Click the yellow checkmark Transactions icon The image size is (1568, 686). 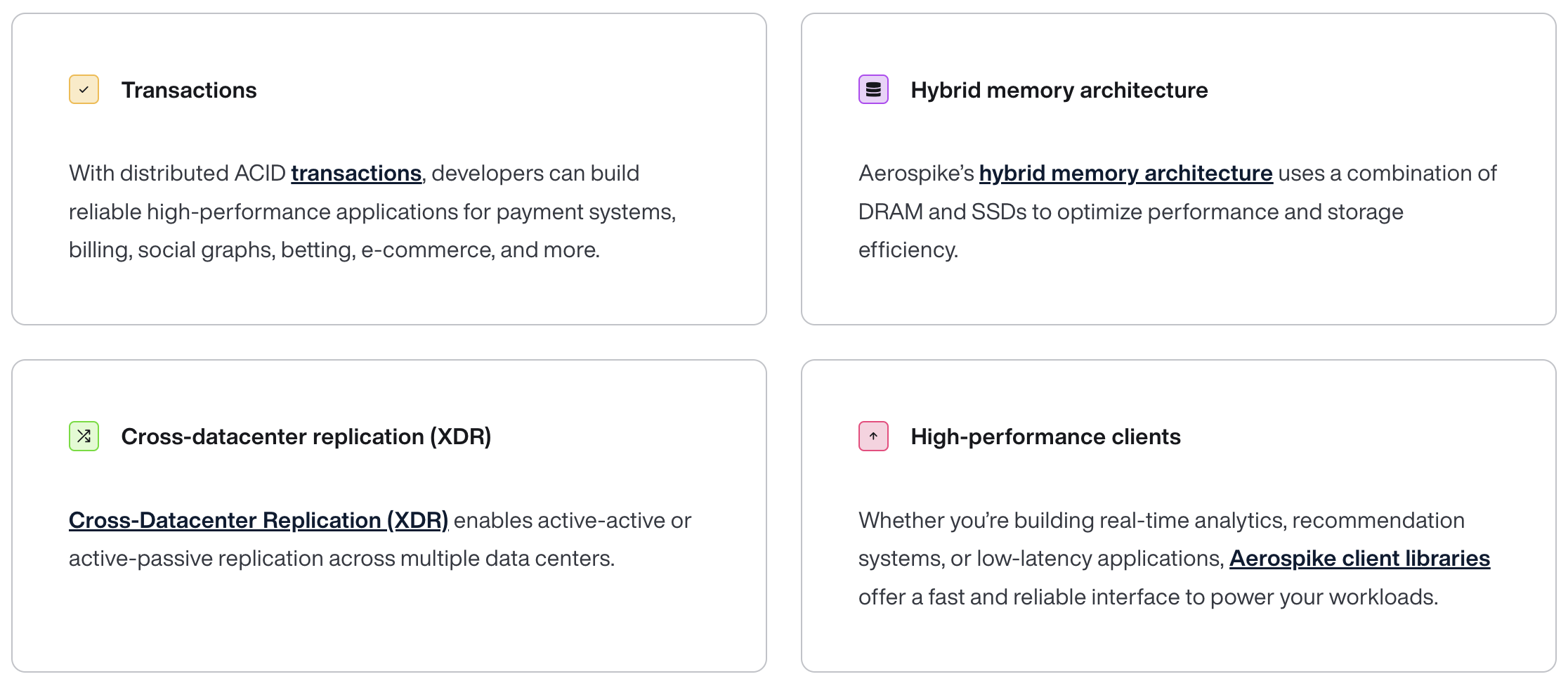84,90
